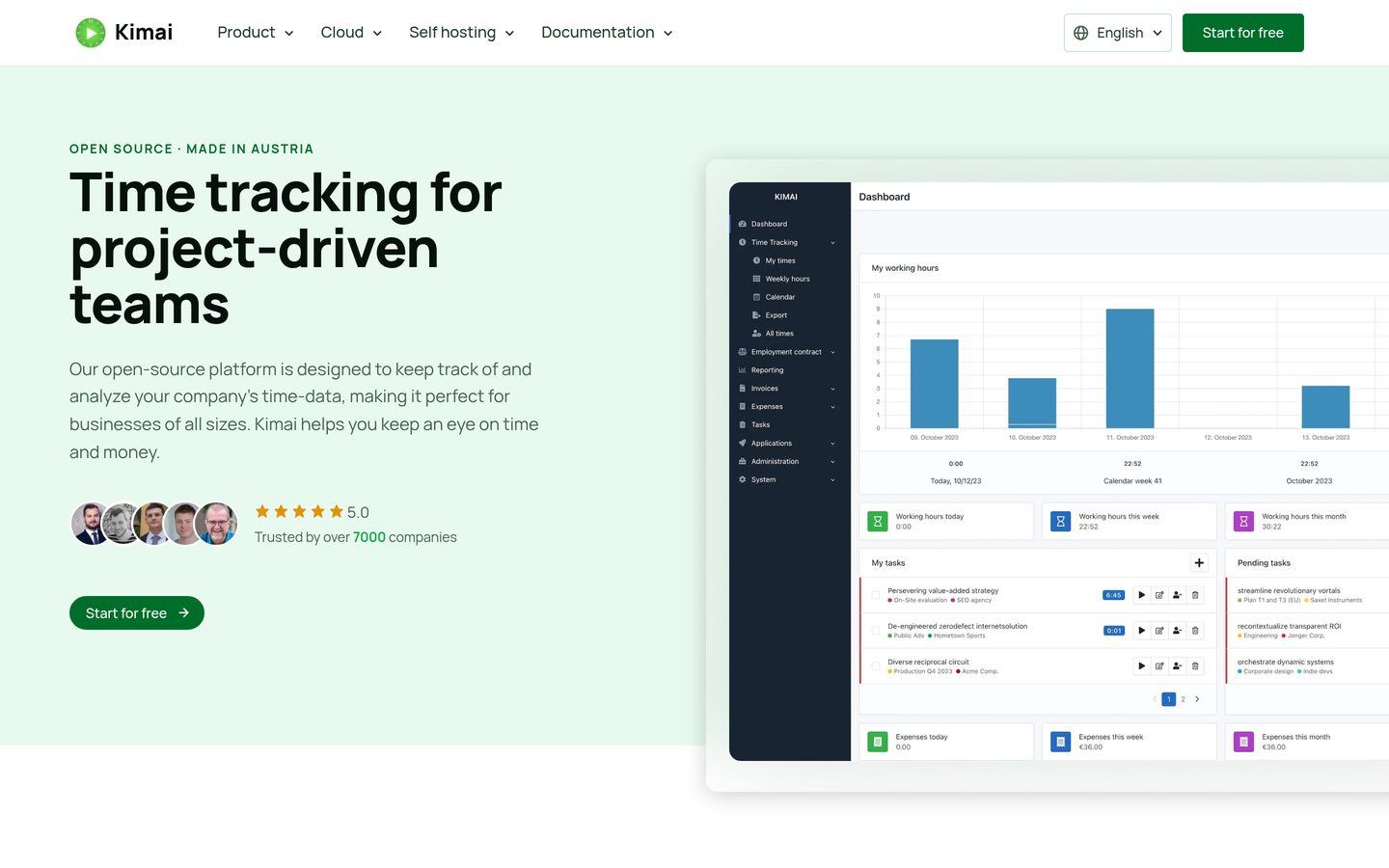
Task: Edit the Persevering value-added strategy task
Action: pyautogui.click(x=1159, y=595)
